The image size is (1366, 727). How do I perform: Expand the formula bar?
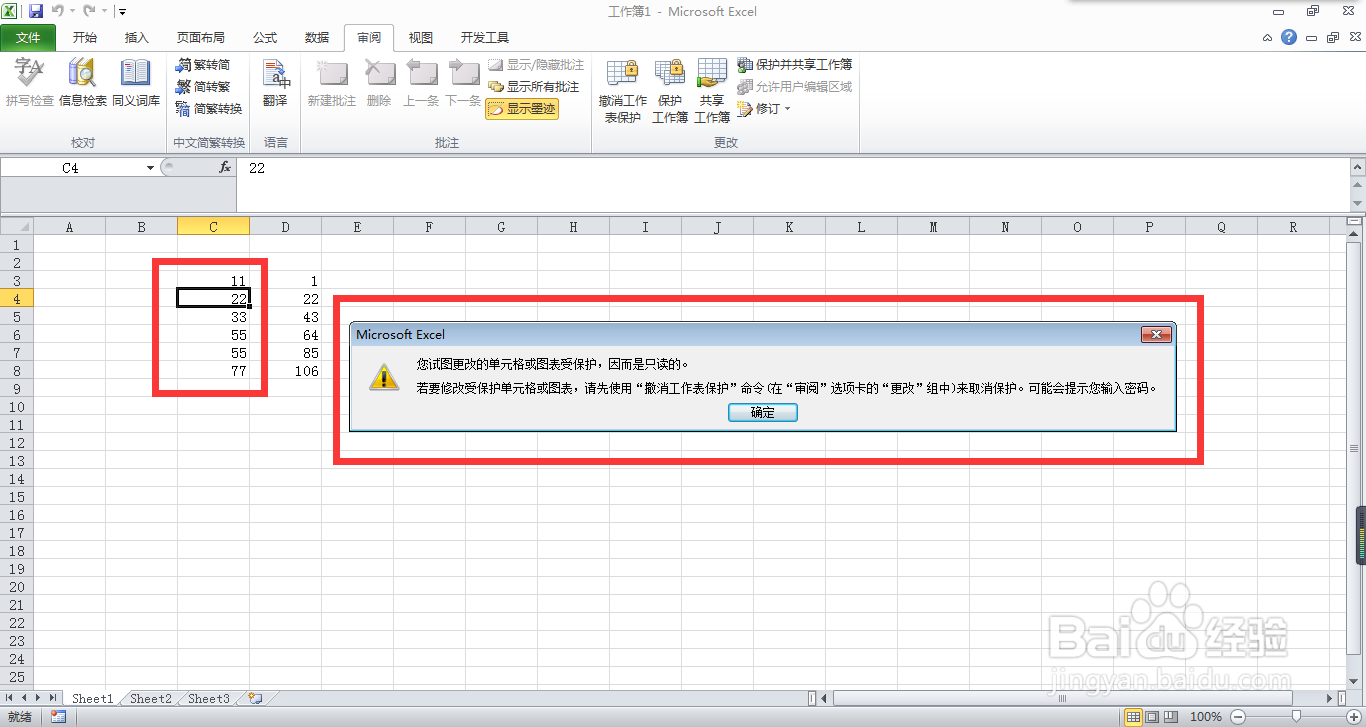click(x=1357, y=166)
